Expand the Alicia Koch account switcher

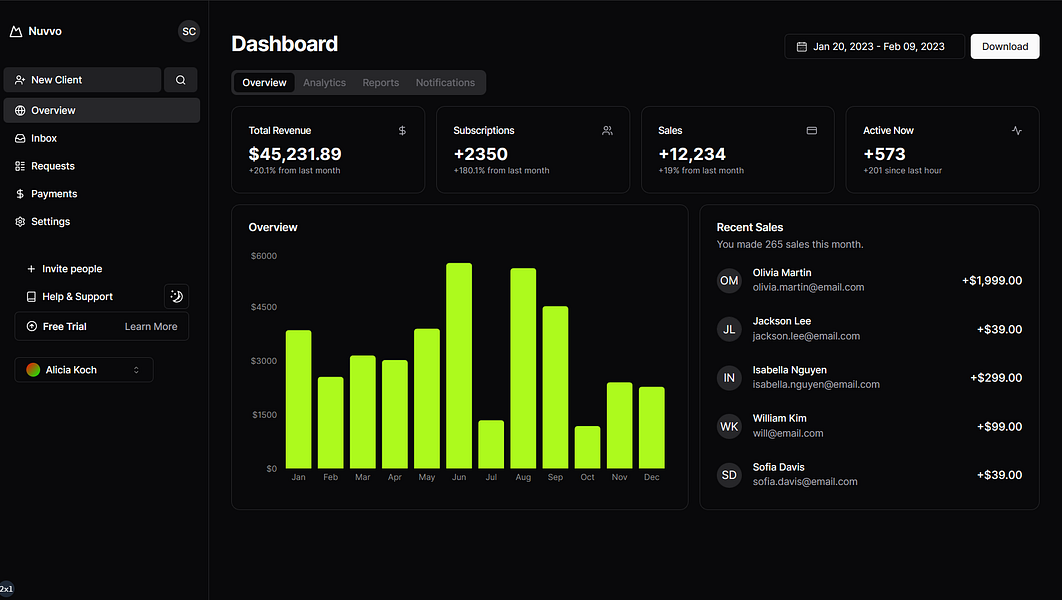click(x=84, y=370)
